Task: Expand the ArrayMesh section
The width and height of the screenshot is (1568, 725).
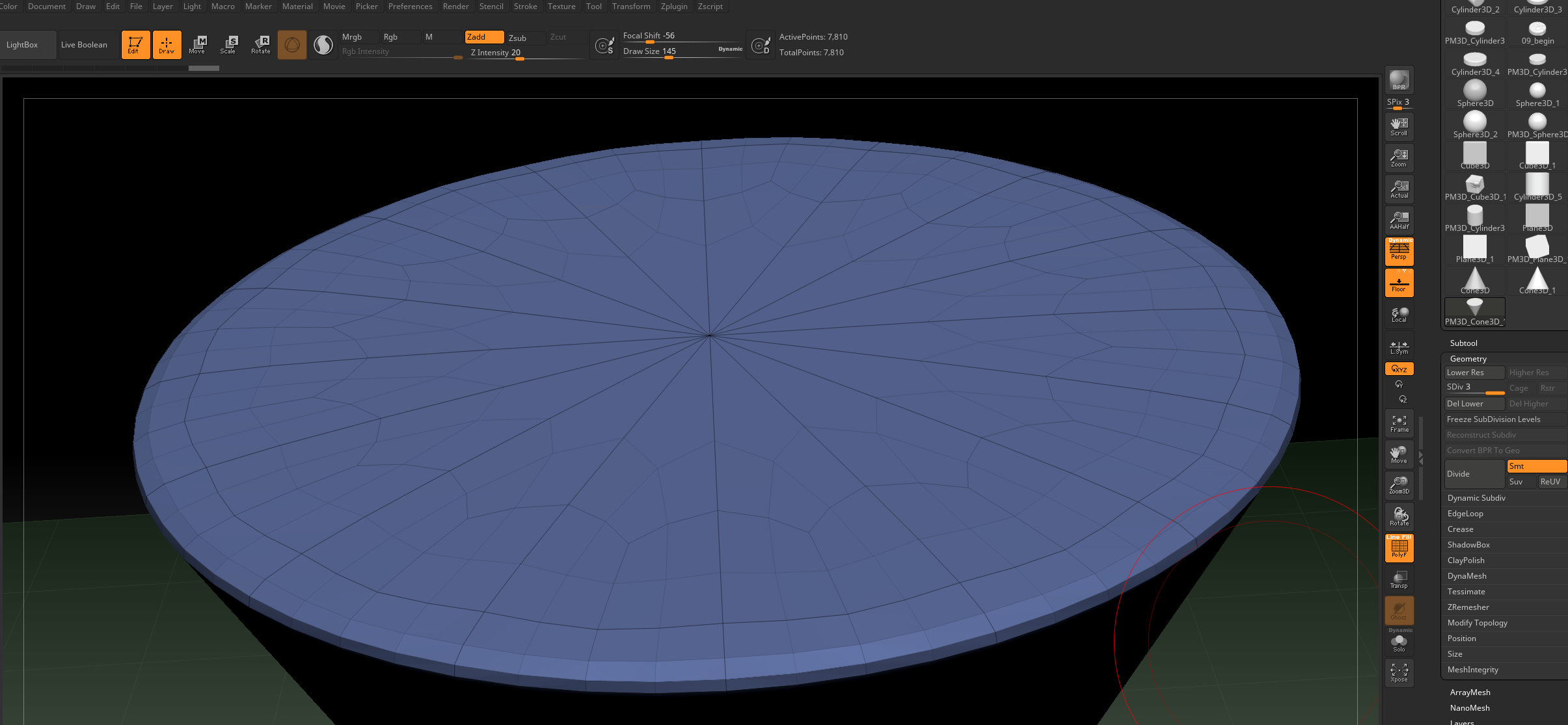Action: pyautogui.click(x=1470, y=692)
